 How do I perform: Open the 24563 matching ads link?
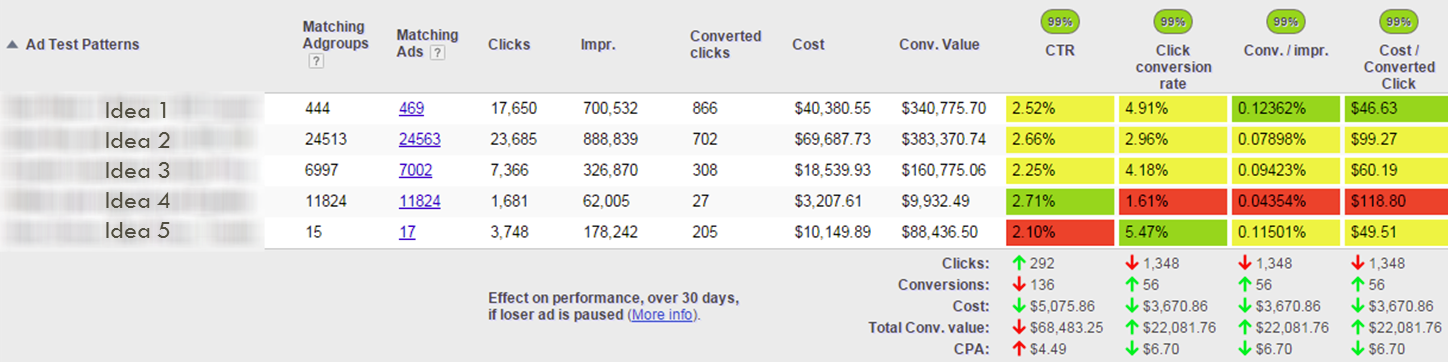(419, 140)
